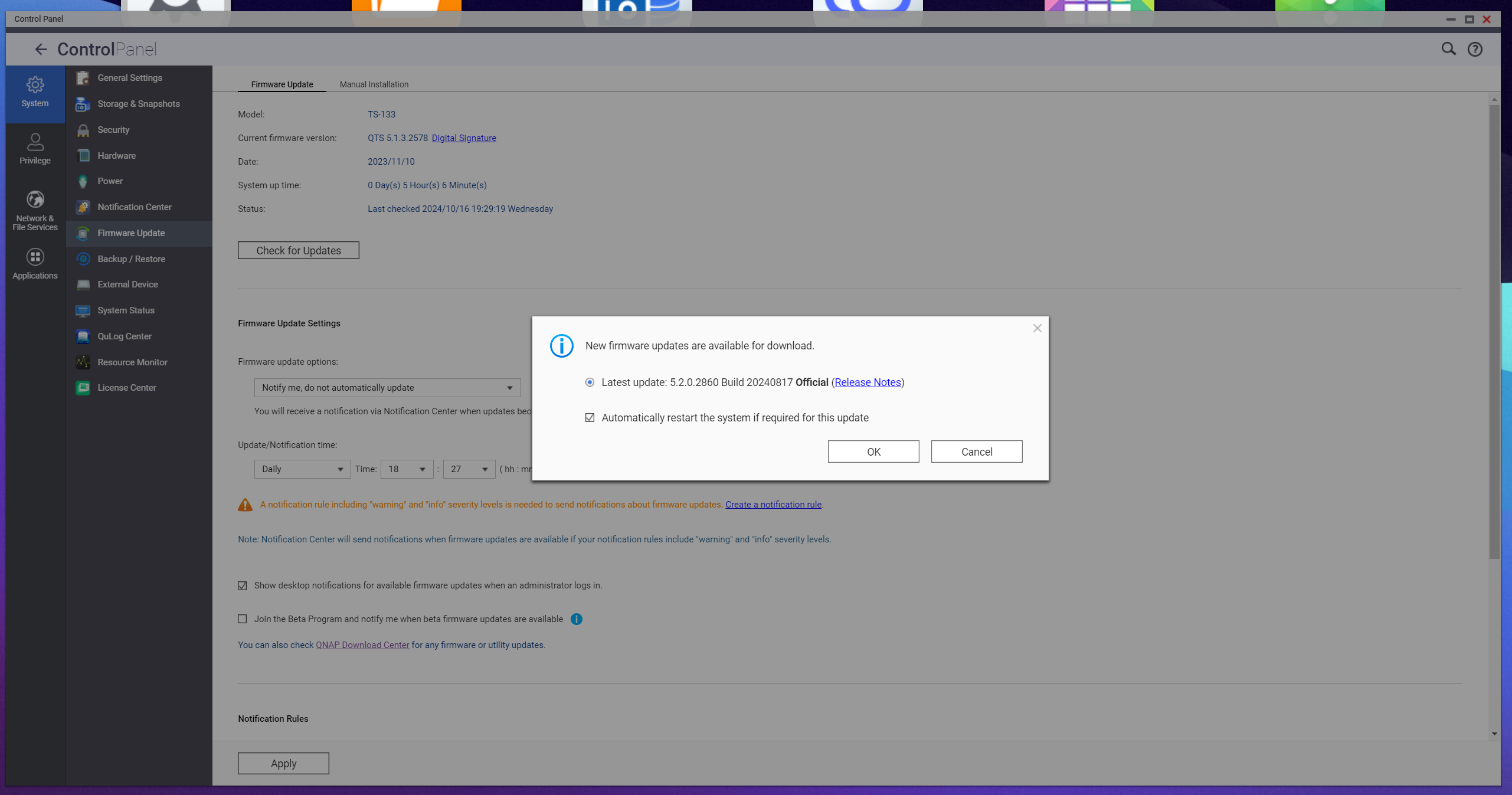Open Storage & Snapshots in sidebar
1512x795 pixels.
(x=138, y=104)
